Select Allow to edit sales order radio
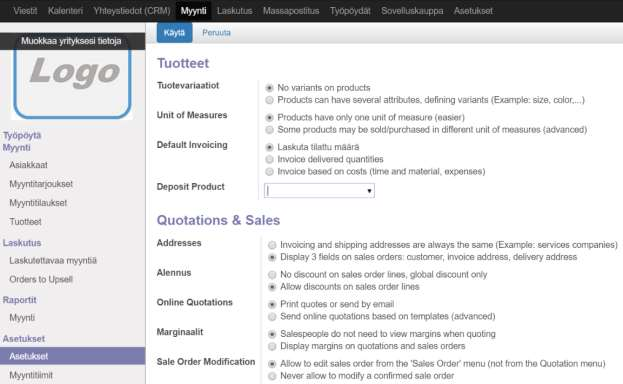Image resolution: width=623 pixels, height=384 pixels. (x=272, y=364)
